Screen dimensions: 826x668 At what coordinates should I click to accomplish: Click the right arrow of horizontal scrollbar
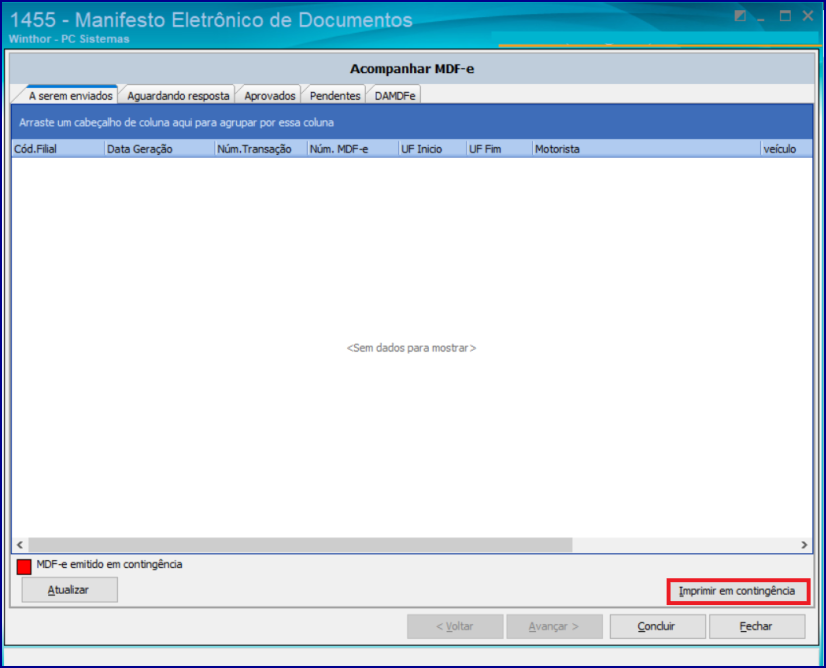(x=804, y=545)
